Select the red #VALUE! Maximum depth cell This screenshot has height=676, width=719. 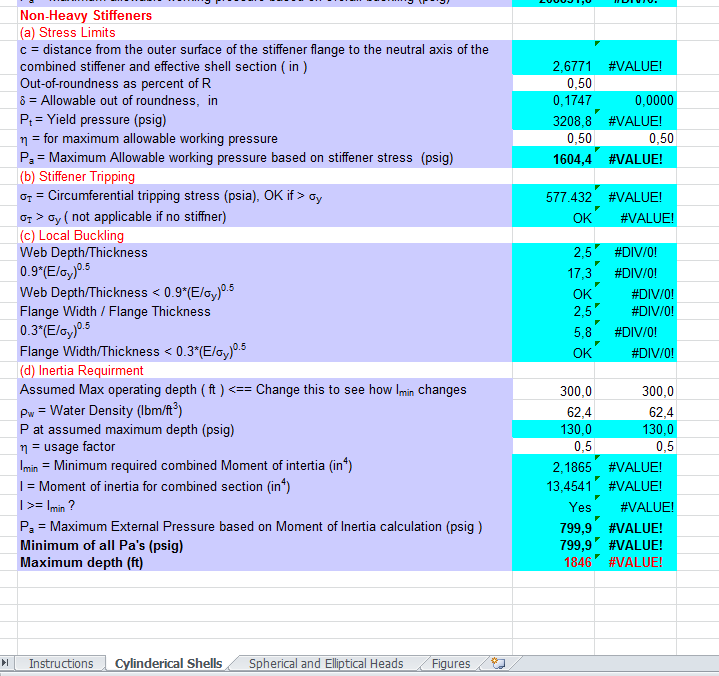(x=636, y=562)
